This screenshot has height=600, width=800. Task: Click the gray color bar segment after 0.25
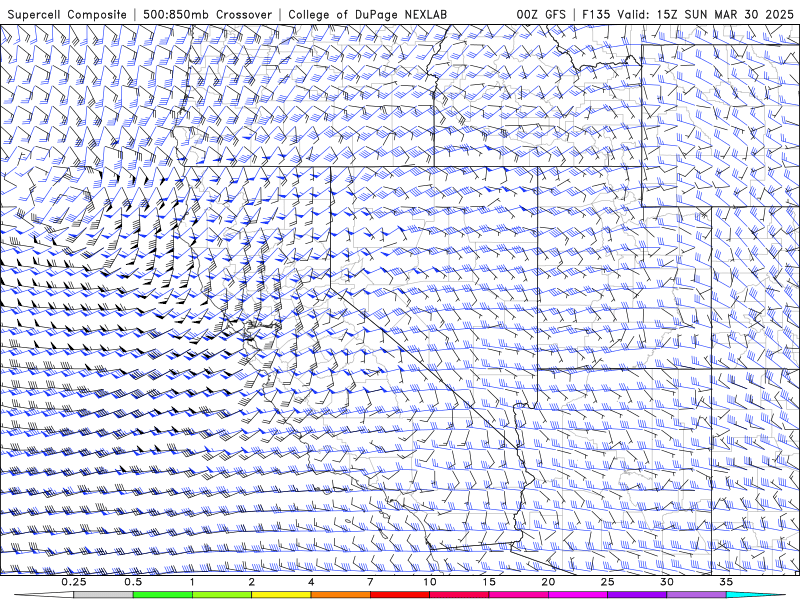(104, 595)
